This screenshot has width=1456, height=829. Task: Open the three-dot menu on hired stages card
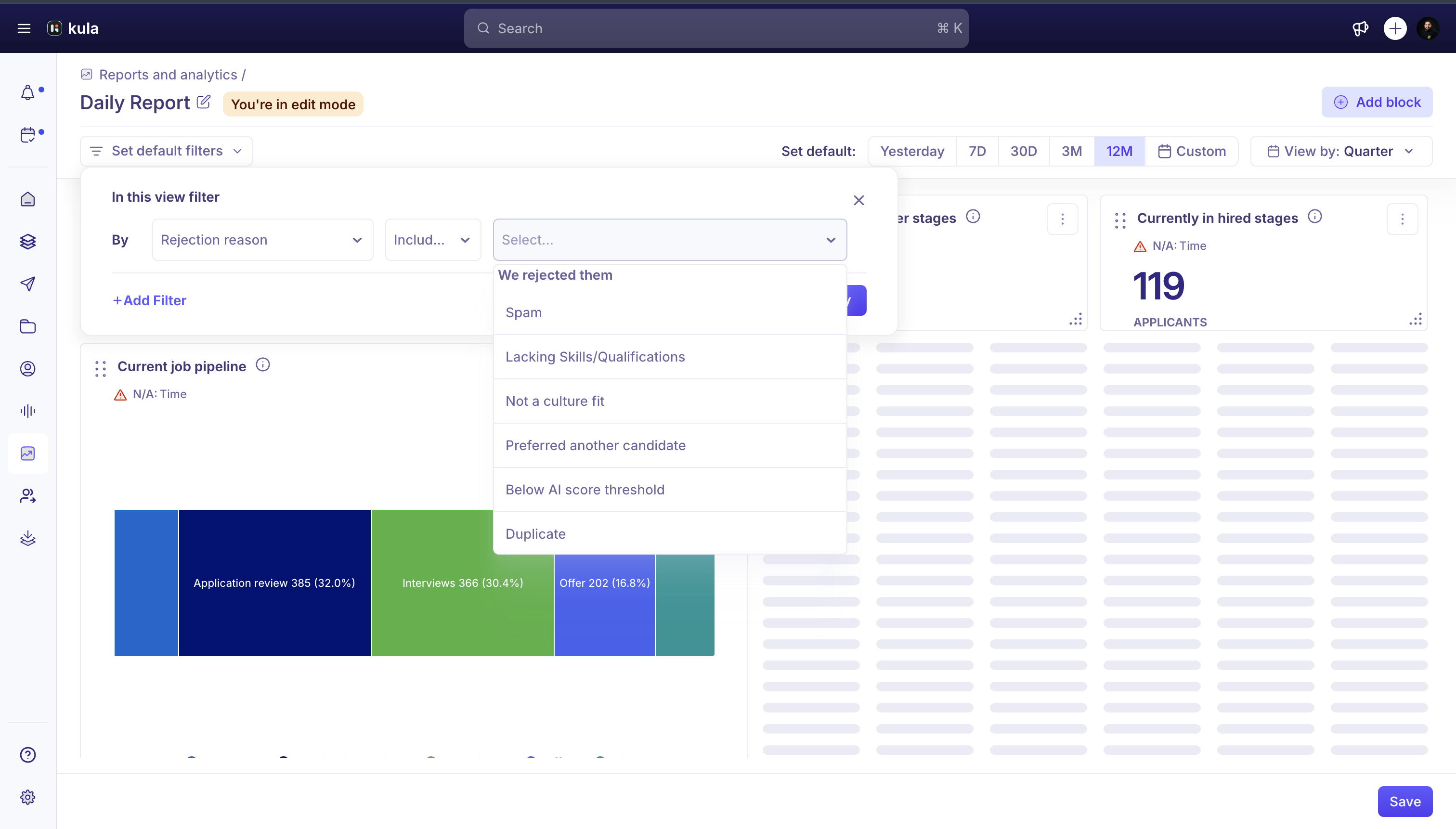pyautogui.click(x=1402, y=219)
